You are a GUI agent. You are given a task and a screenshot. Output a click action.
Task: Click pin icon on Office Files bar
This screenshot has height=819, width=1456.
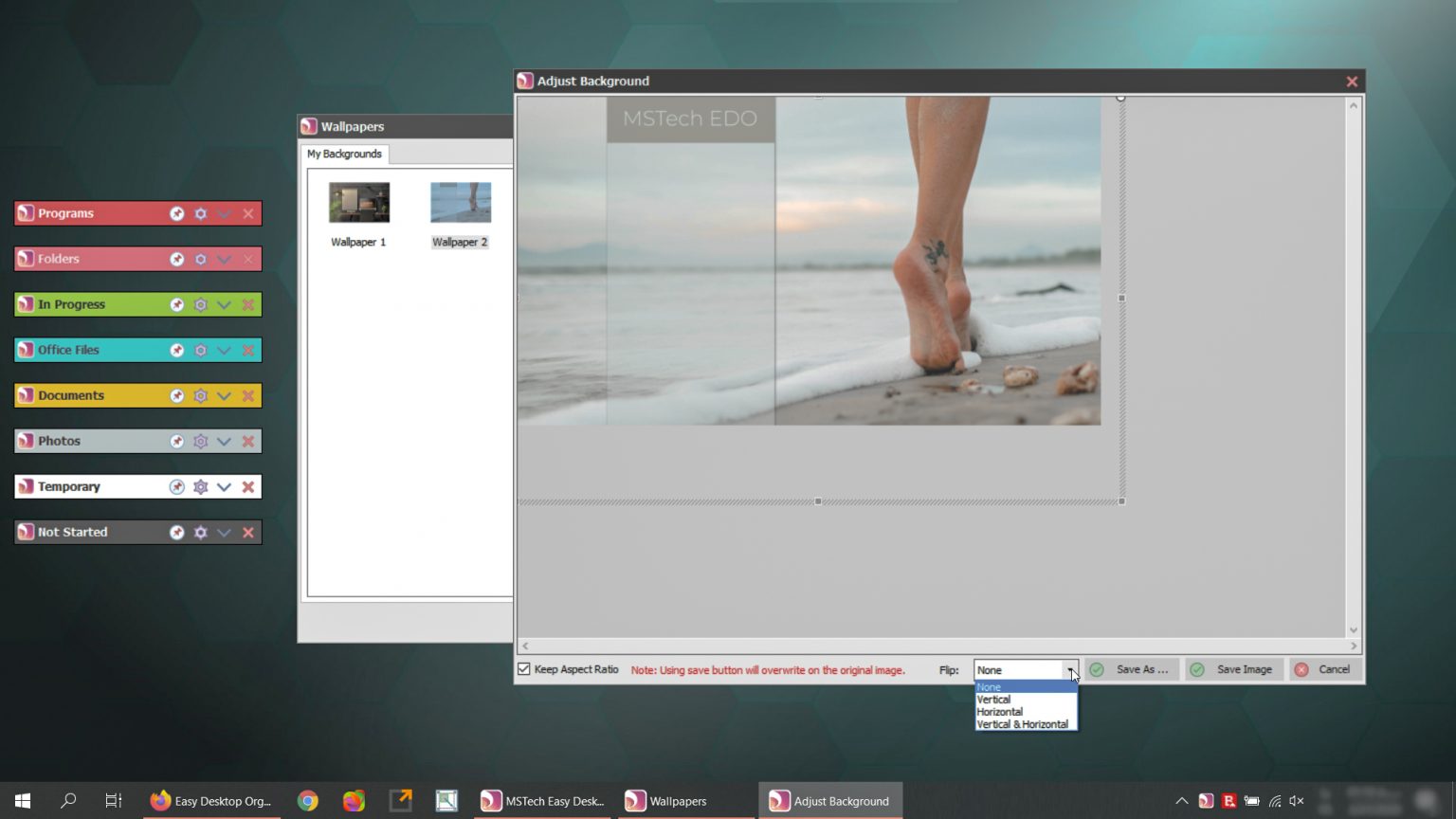(177, 350)
